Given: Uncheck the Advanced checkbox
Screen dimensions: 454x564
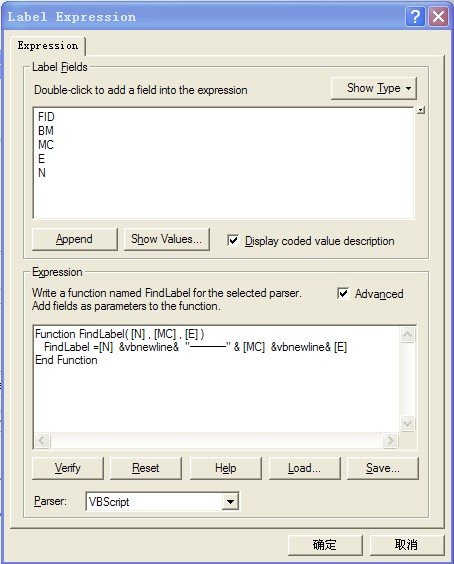Looking at the screenshot, I should click(343, 294).
